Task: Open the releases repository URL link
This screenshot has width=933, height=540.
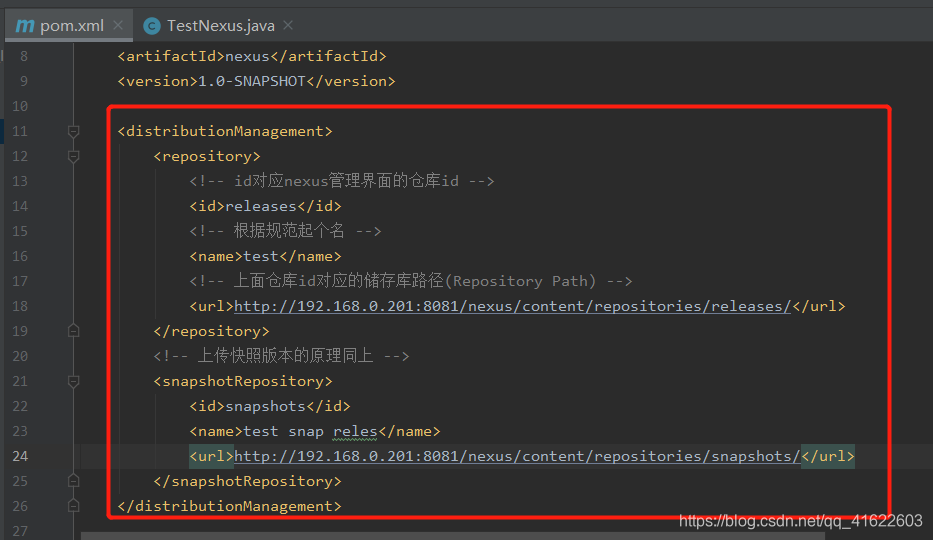Action: (x=512, y=306)
